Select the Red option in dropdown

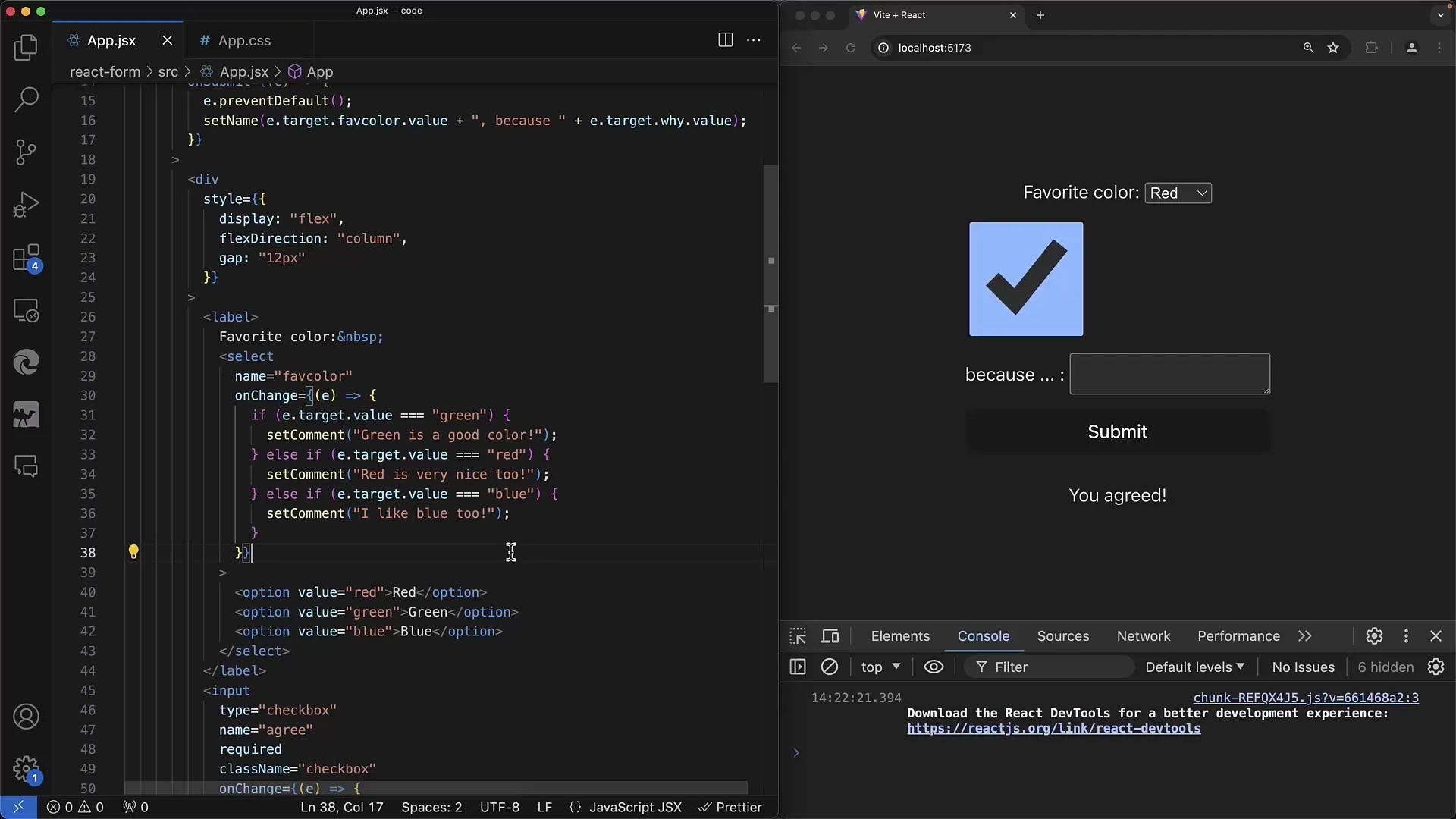1178,192
